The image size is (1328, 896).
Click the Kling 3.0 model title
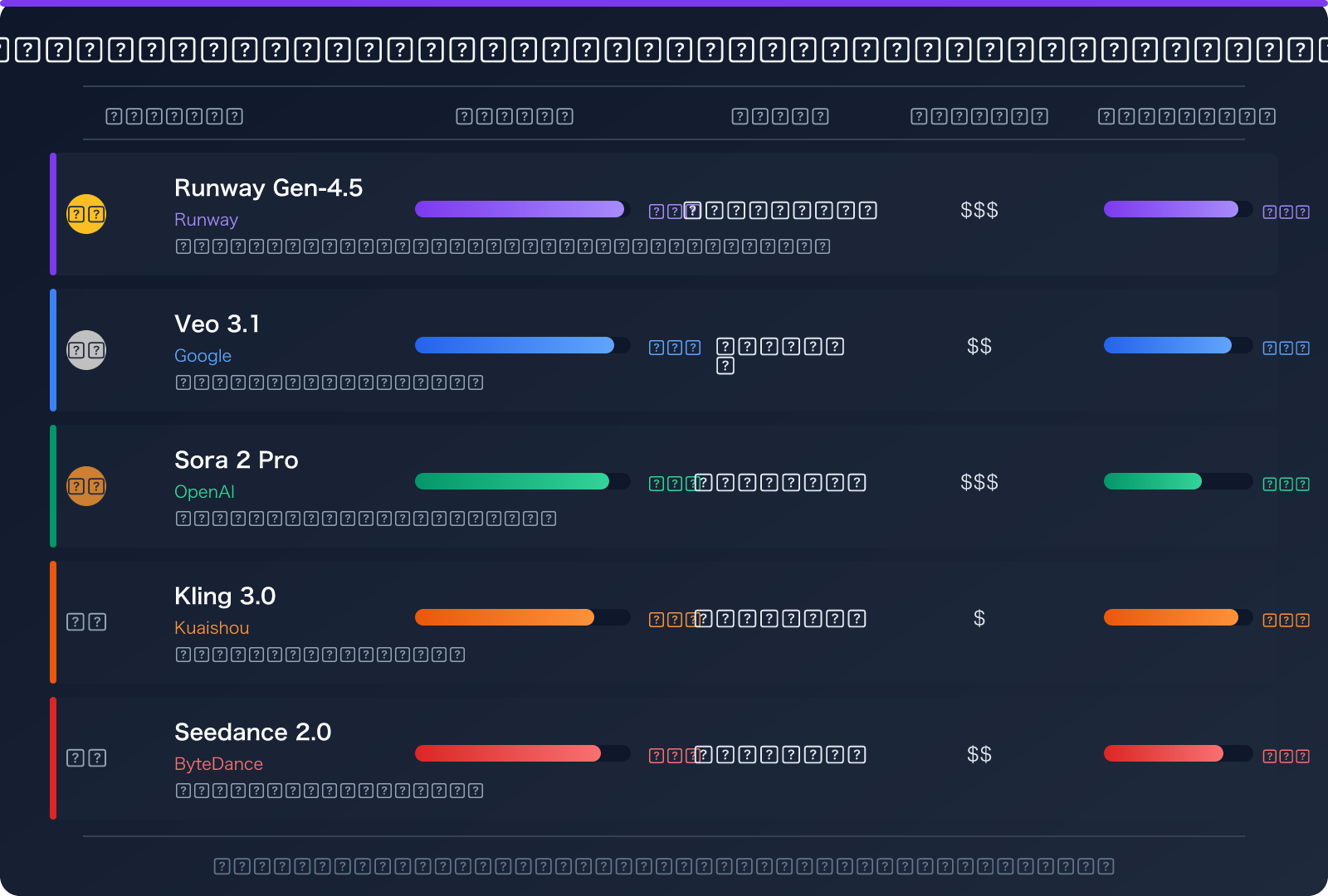coord(225,597)
